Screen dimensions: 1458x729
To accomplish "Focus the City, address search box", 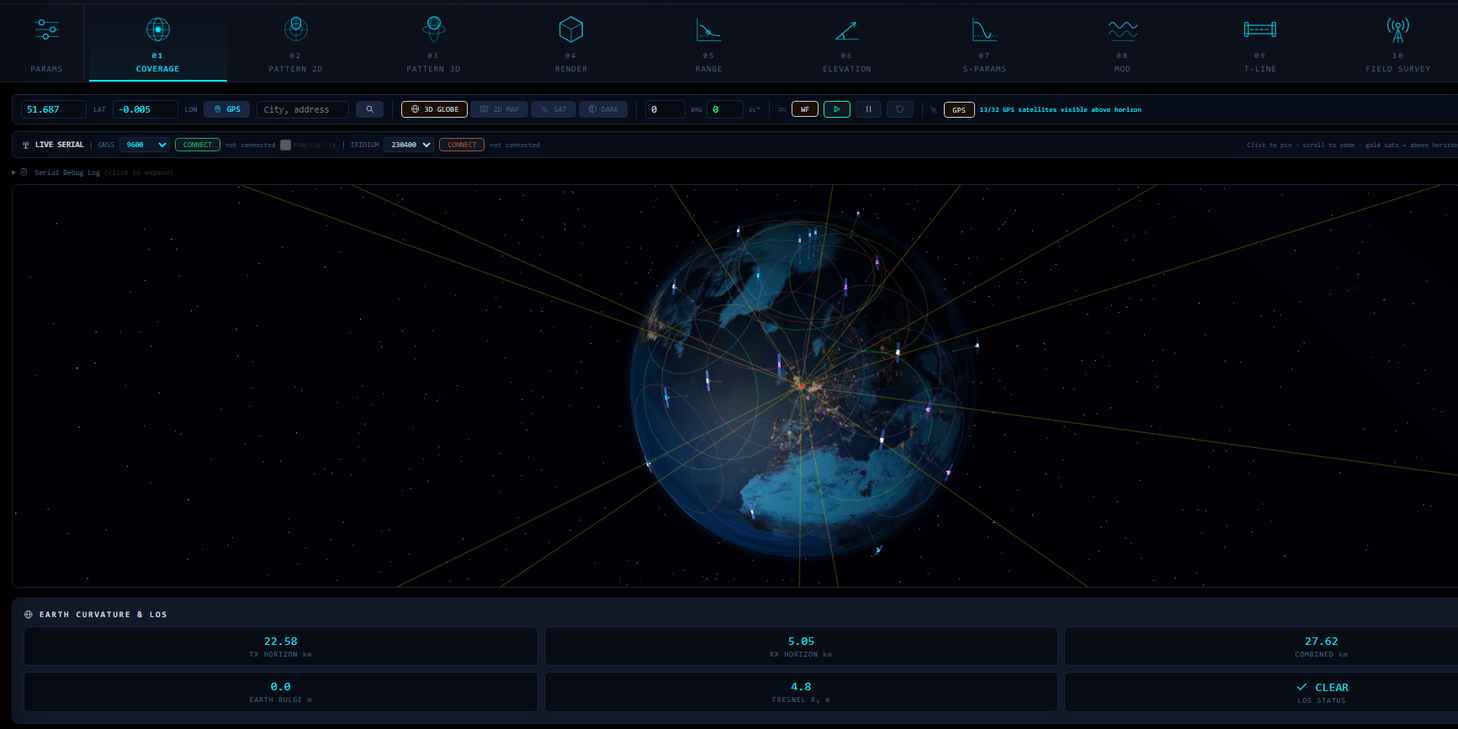I will tap(303, 109).
